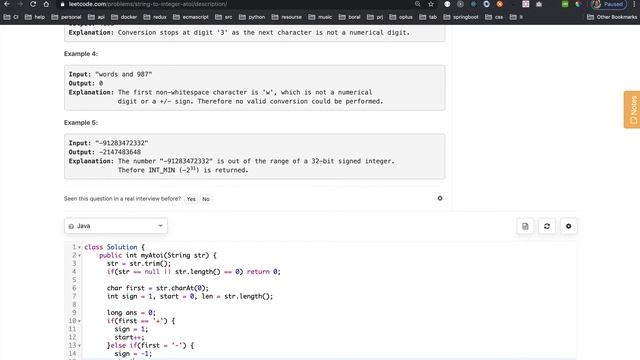The width and height of the screenshot is (640, 360).
Task: Click the green square extension icon
Action: (x=565, y=4)
